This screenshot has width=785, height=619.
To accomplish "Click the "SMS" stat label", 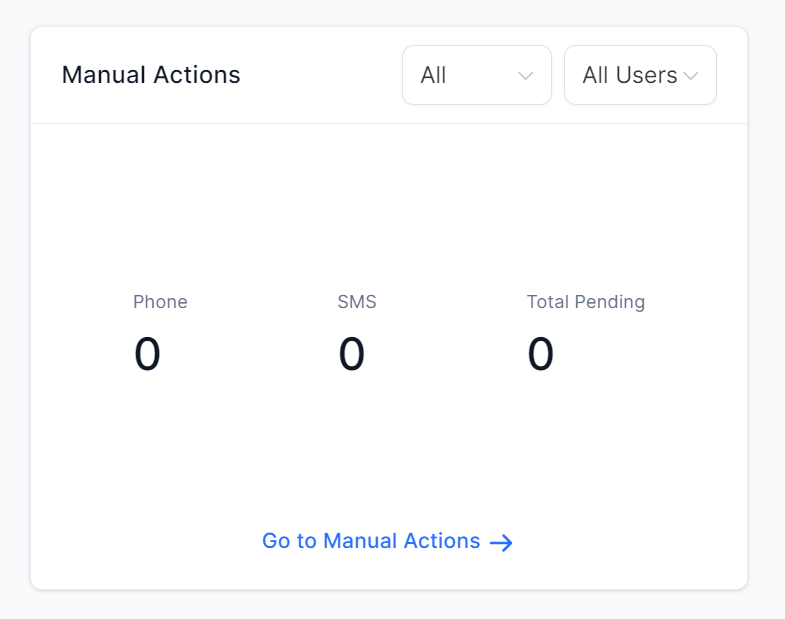I will 357,302.
